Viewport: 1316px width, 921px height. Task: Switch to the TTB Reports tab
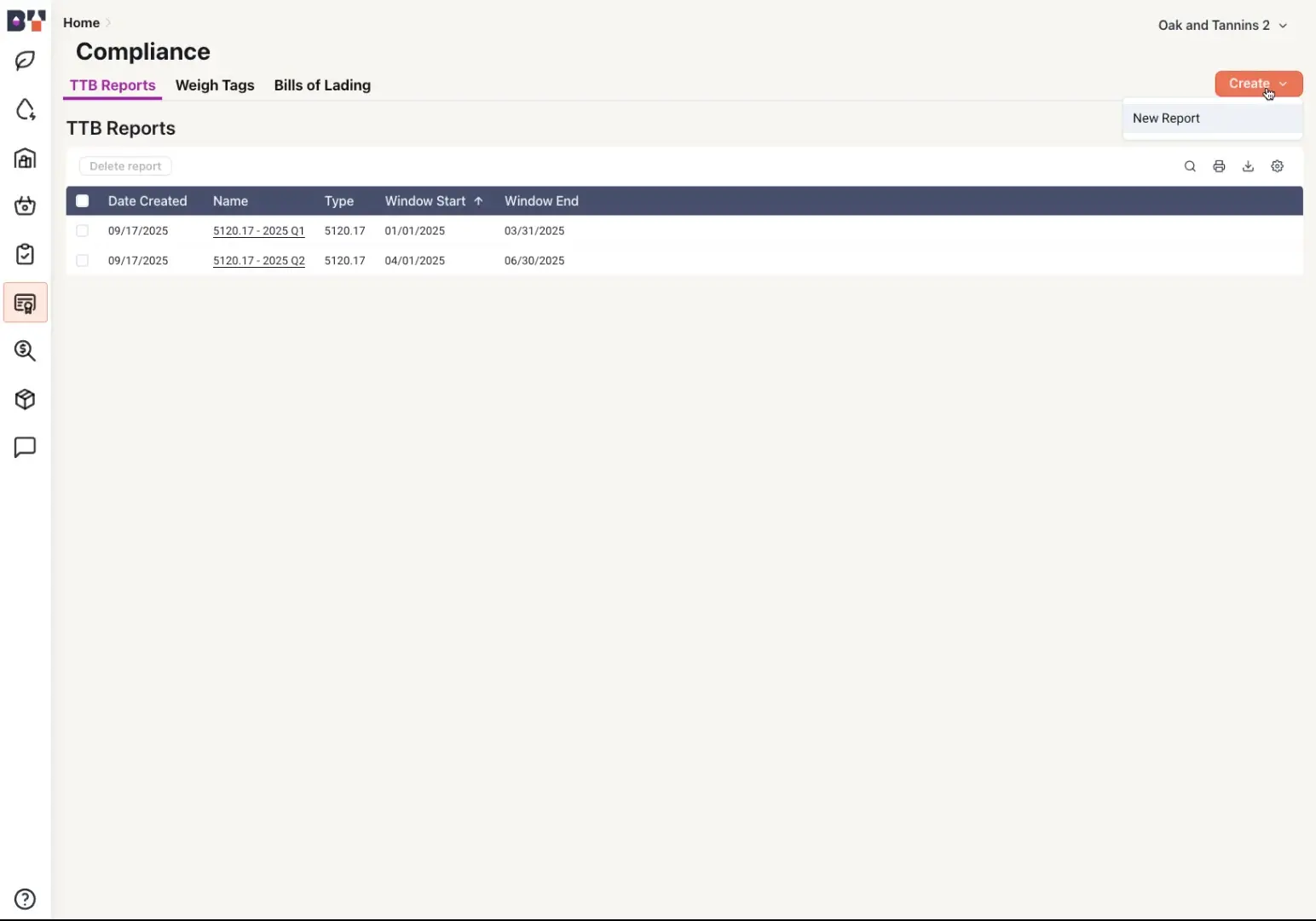pos(113,85)
